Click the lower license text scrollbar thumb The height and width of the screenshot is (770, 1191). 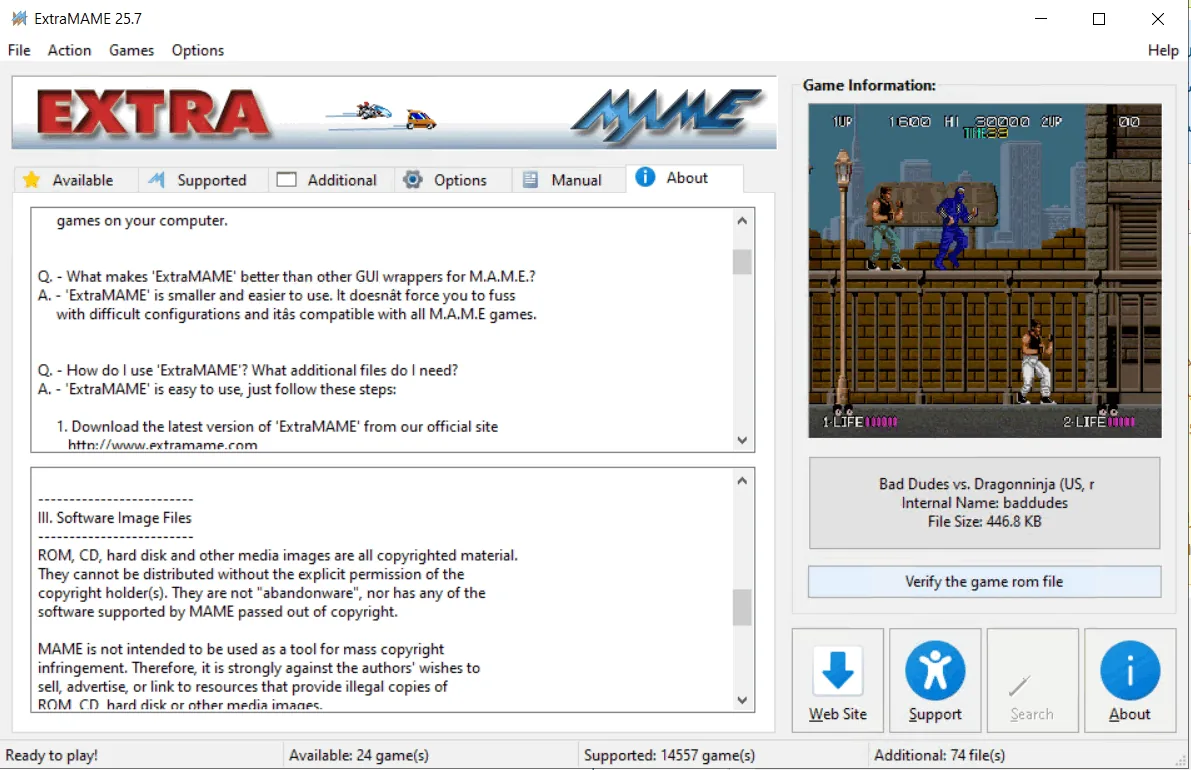click(x=742, y=607)
